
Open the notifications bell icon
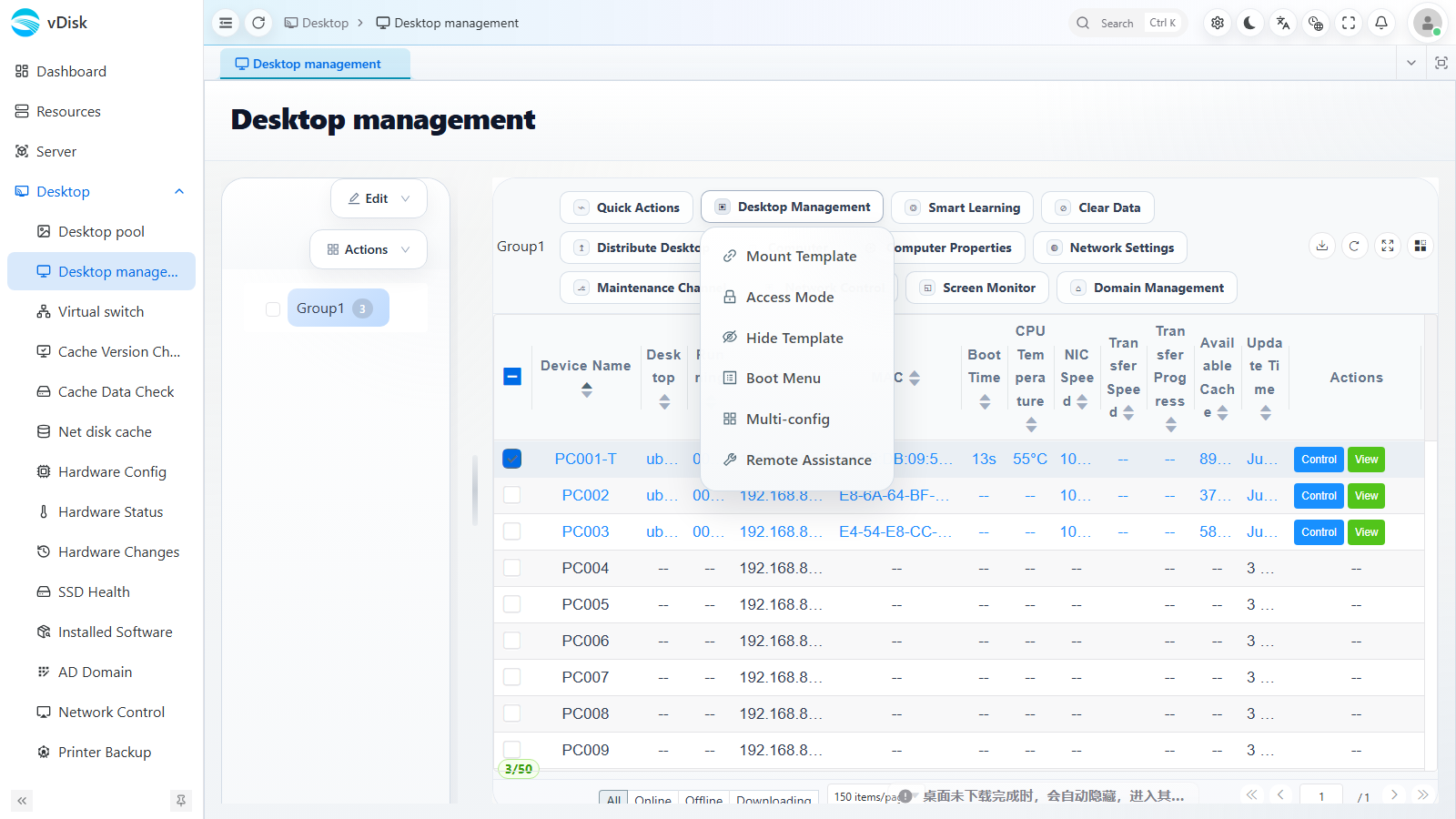1381,23
